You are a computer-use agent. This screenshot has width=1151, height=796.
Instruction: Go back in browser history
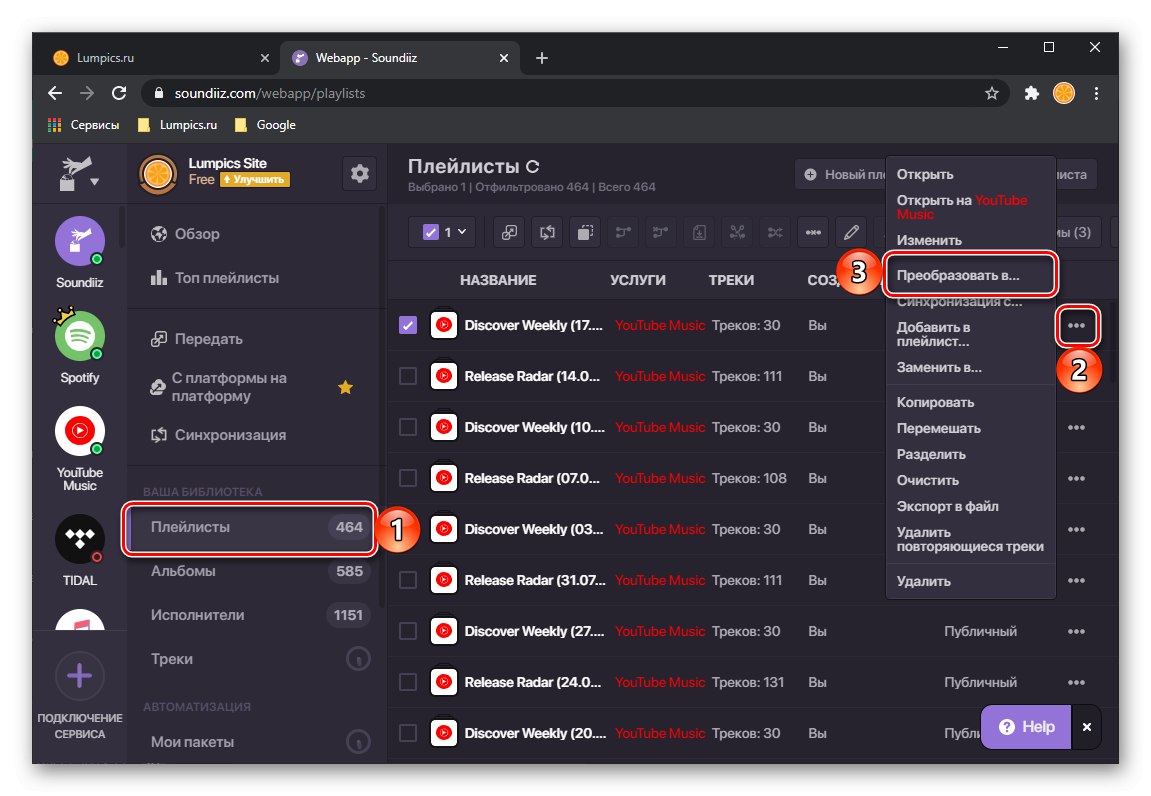55,93
